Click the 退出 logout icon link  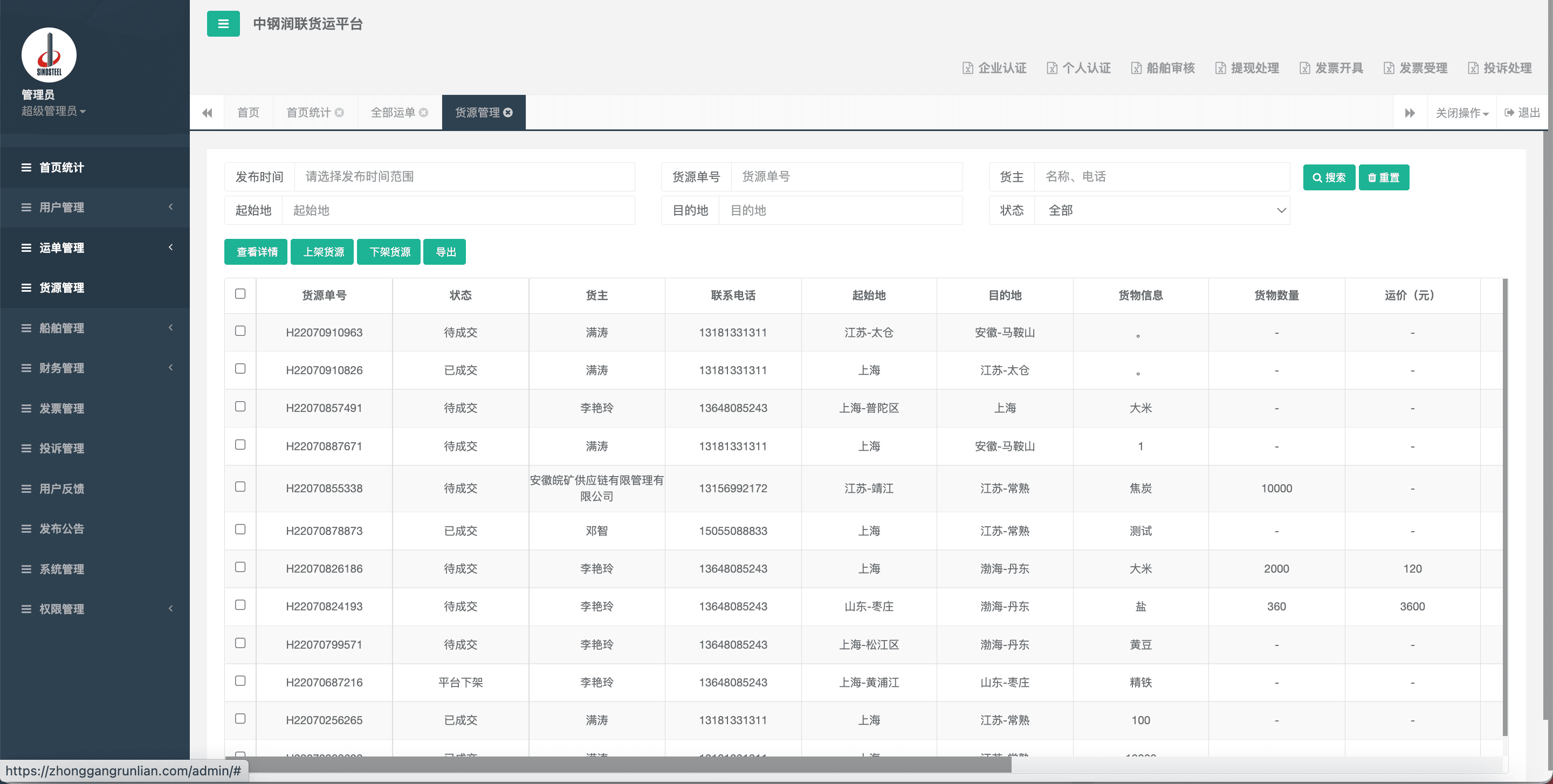(1522, 113)
